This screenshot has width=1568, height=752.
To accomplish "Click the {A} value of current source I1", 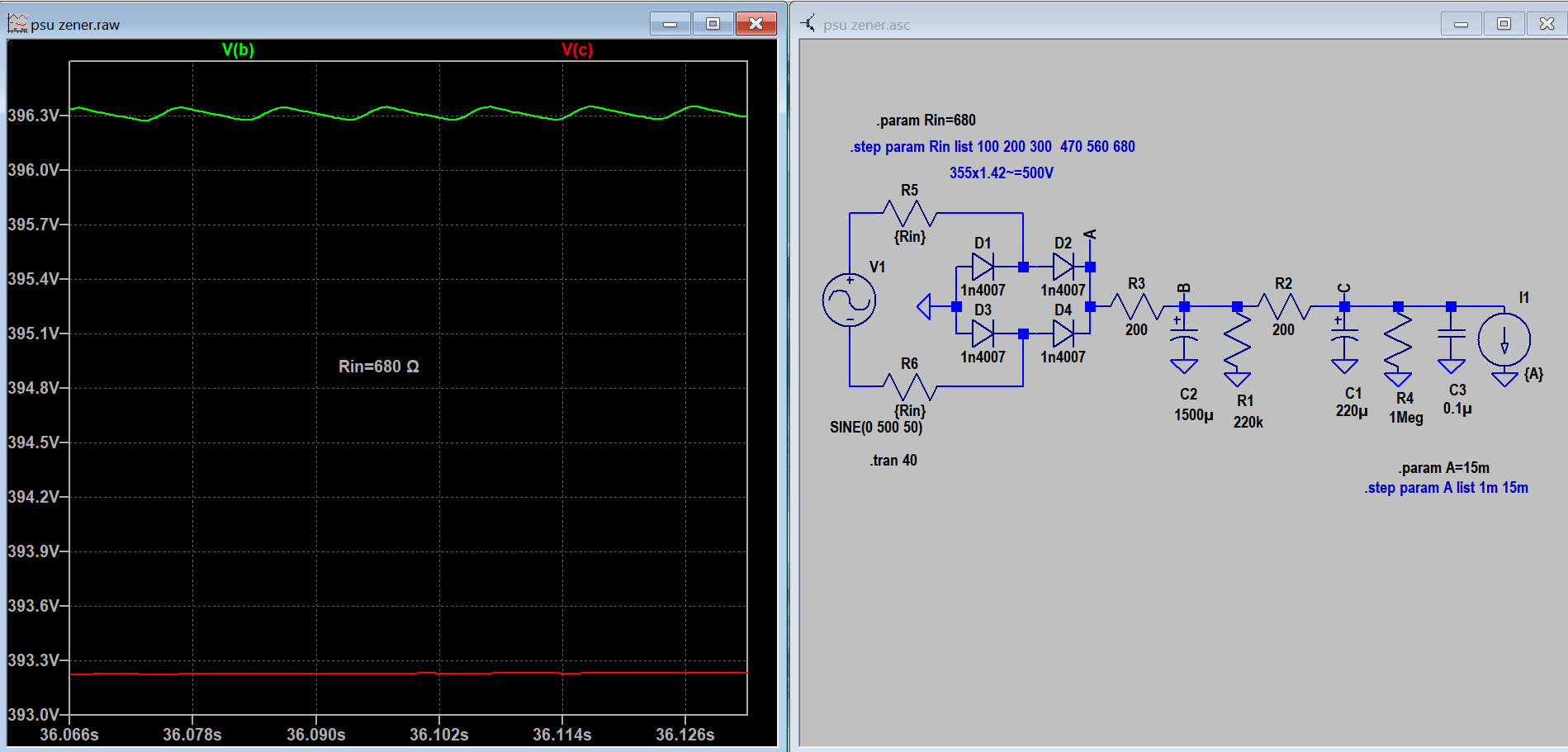I will point(1533,374).
